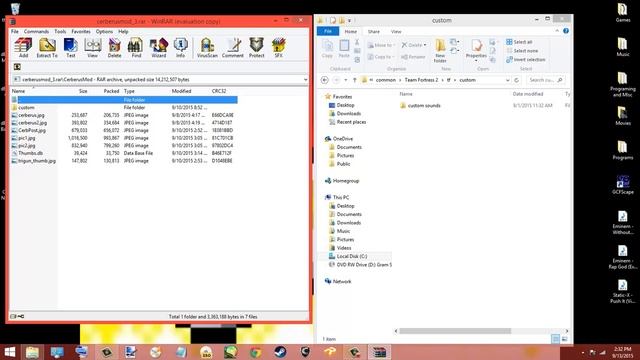
Task: Open the File tab in Explorer
Action: 328,31
